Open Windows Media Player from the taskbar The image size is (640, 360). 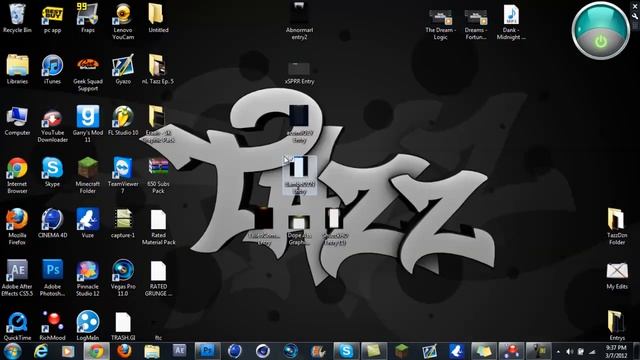(x=68, y=351)
